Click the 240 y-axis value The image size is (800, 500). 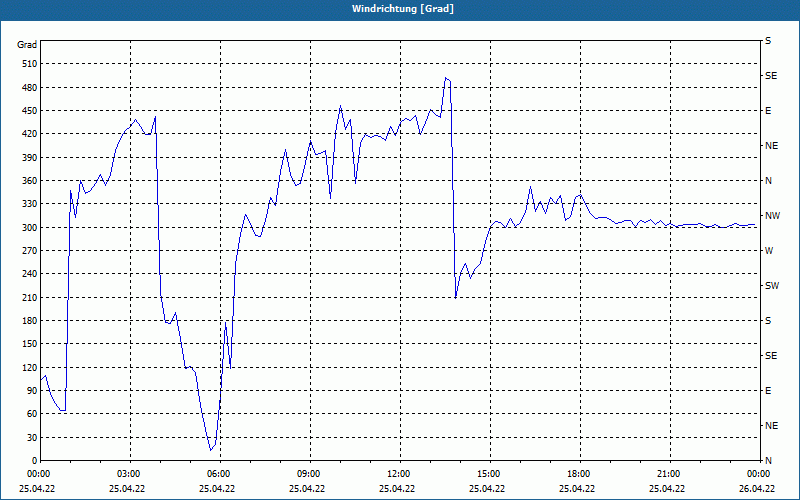(x=30, y=274)
